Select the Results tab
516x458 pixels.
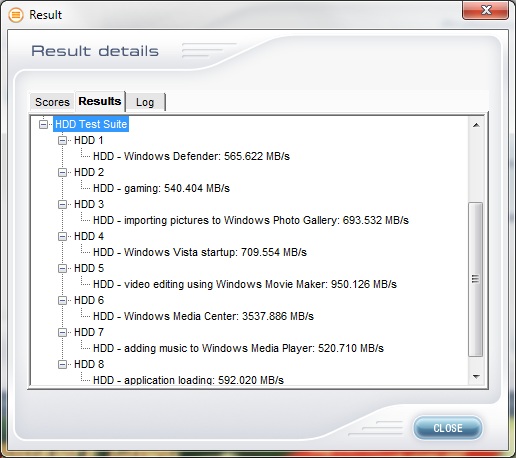point(100,101)
